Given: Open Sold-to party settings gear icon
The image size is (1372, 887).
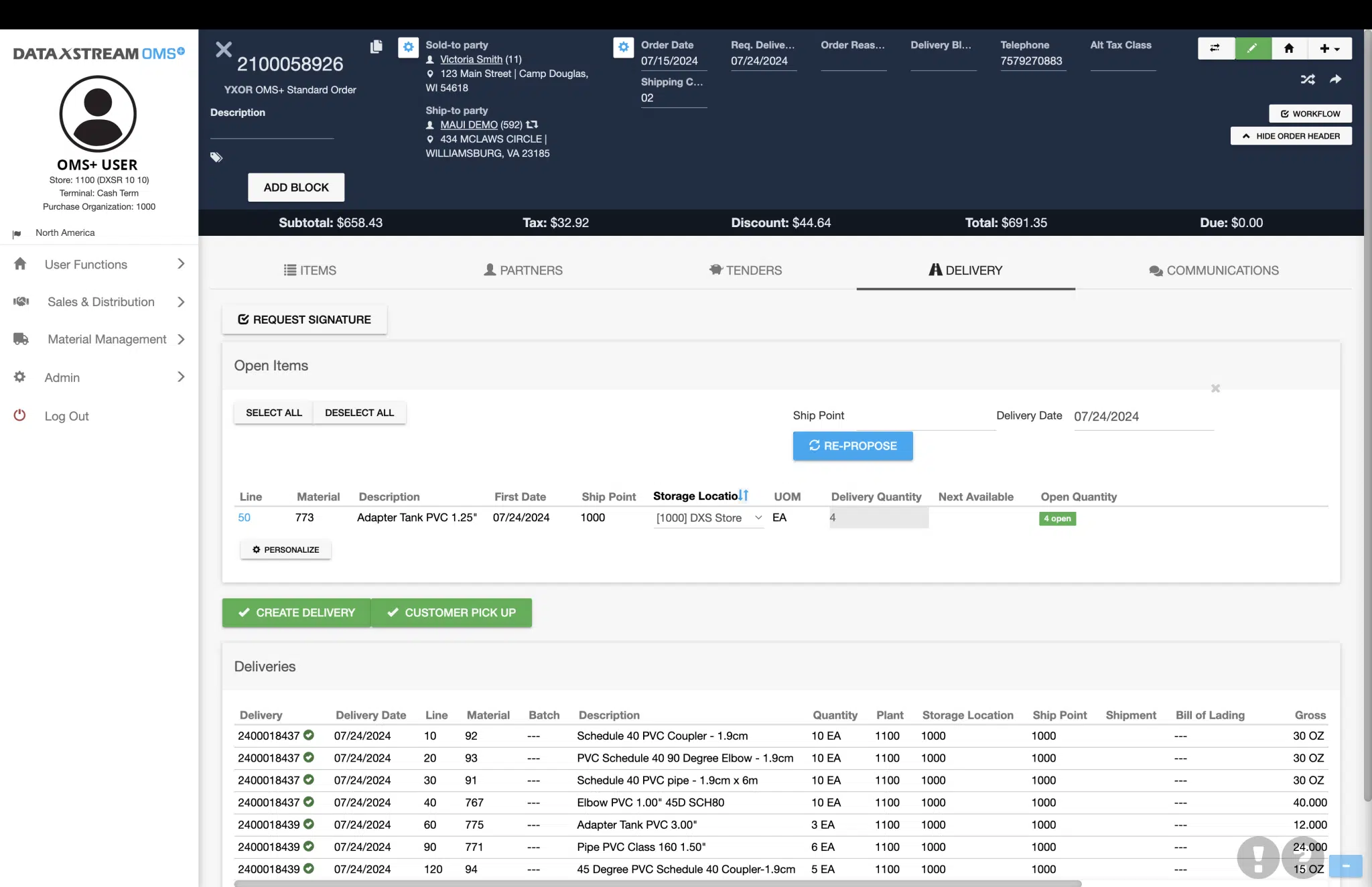Looking at the screenshot, I should point(409,48).
